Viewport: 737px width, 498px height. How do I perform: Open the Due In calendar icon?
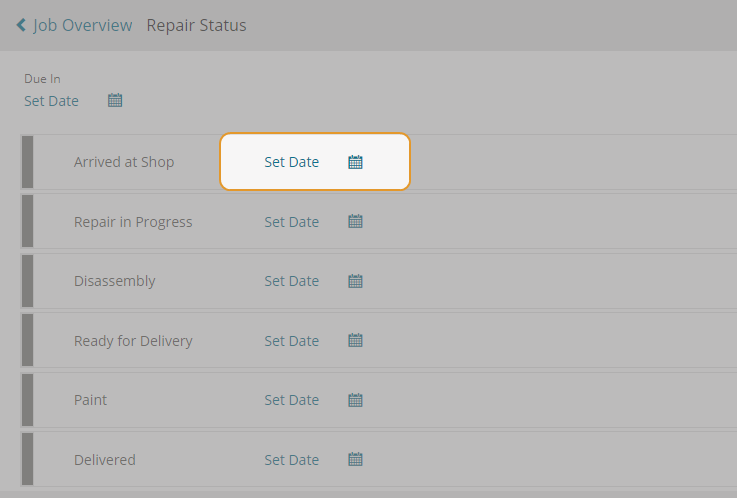point(115,100)
